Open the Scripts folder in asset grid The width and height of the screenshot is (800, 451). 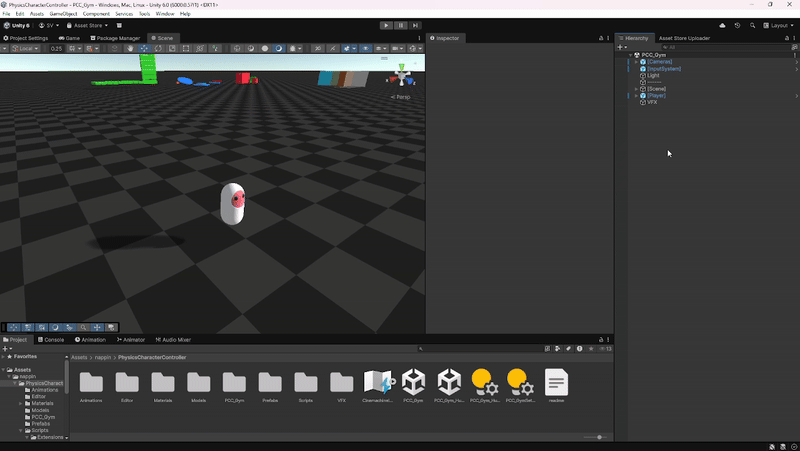(x=306, y=384)
